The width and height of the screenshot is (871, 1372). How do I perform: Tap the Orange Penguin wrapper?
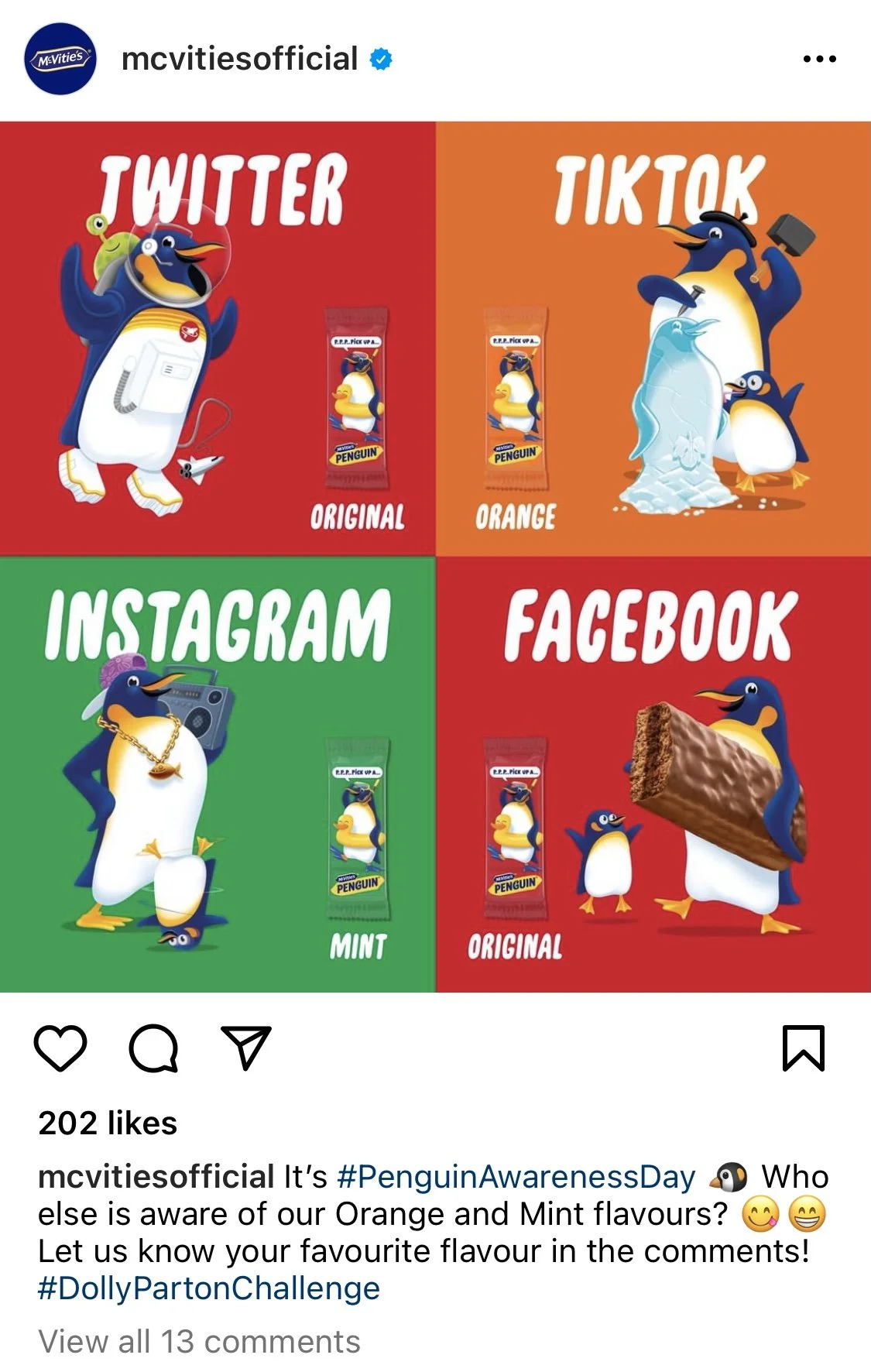coord(516,398)
